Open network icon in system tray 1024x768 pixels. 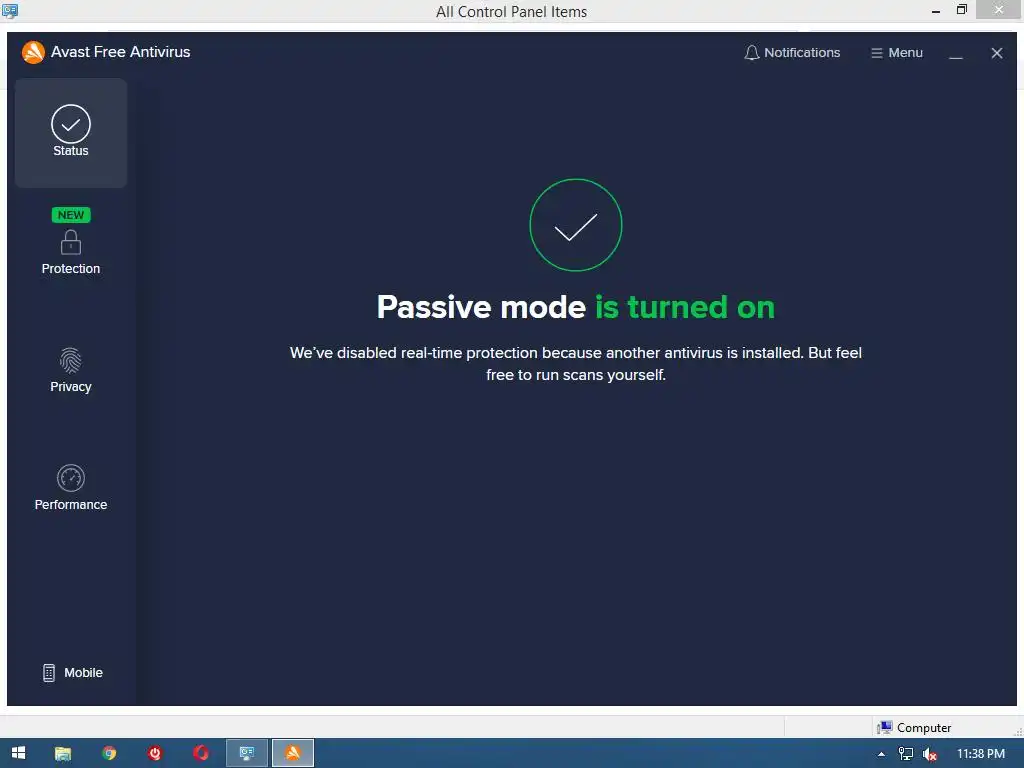(906, 754)
